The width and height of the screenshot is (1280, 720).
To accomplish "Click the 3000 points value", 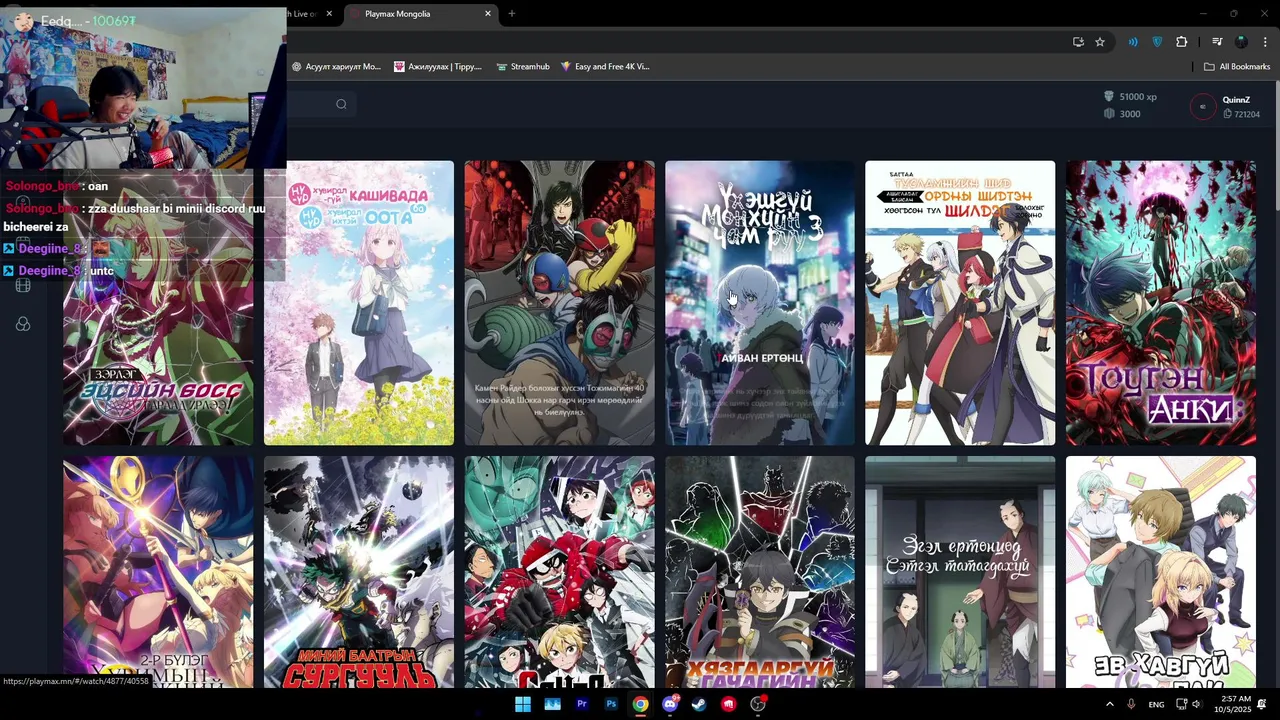I will (1130, 114).
